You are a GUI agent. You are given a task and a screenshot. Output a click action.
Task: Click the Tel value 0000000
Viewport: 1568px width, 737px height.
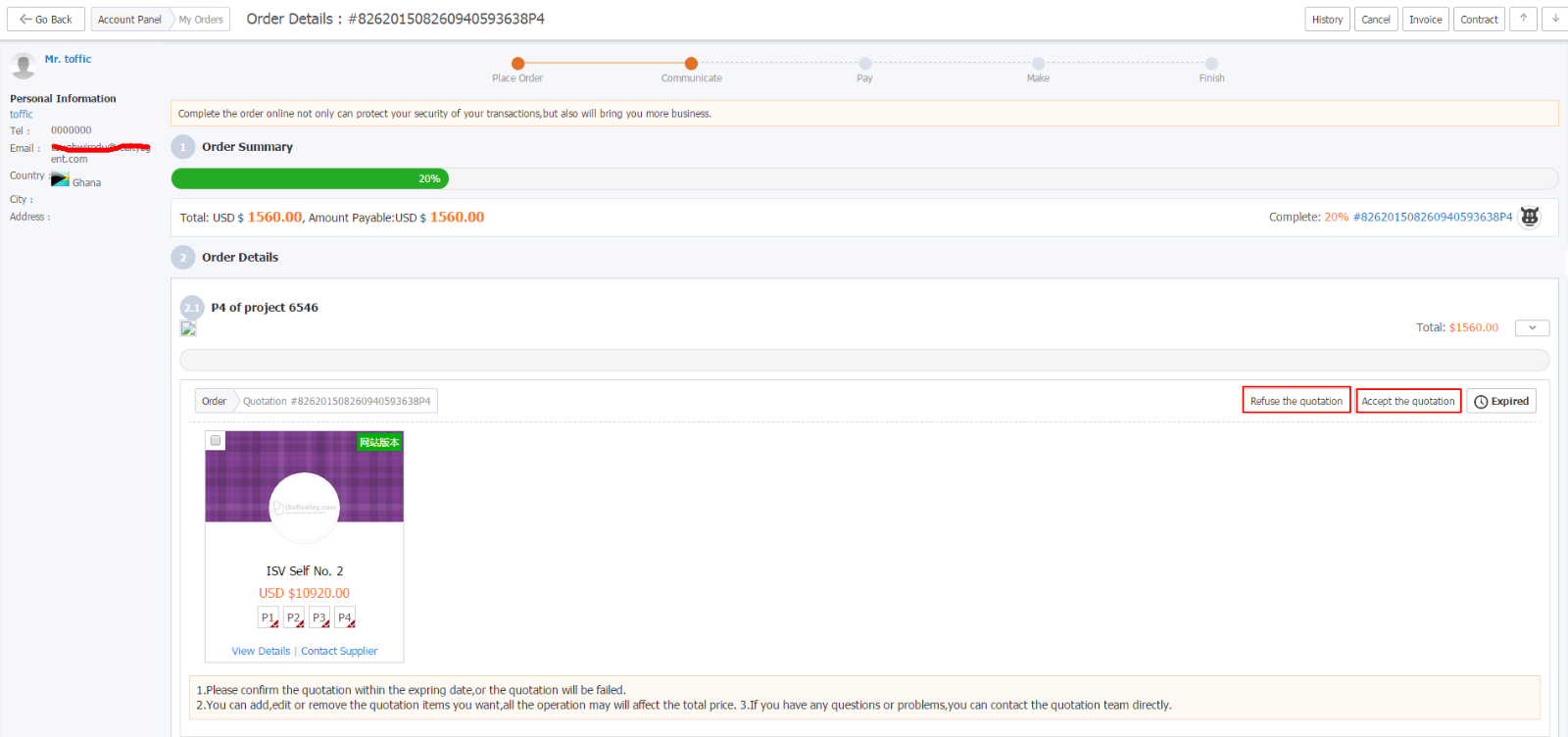click(x=72, y=130)
